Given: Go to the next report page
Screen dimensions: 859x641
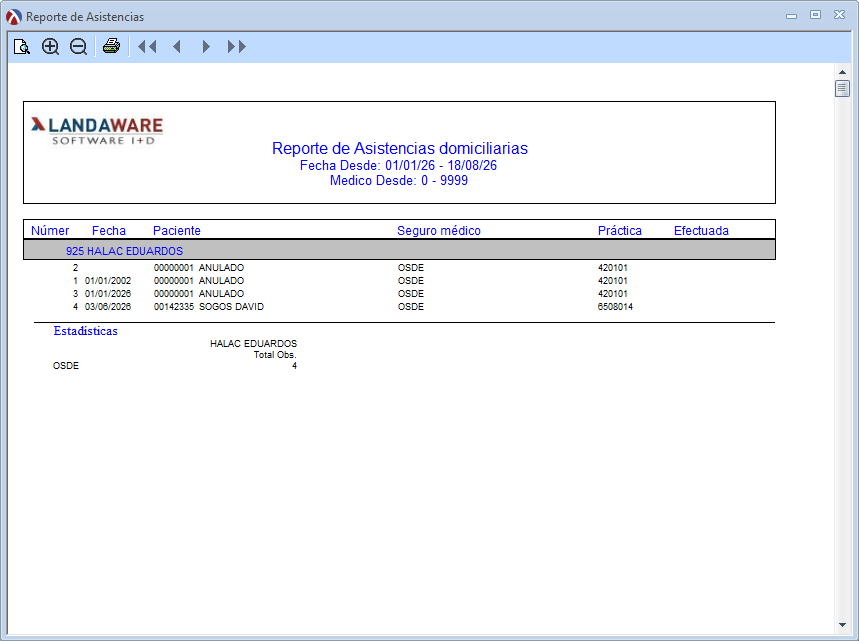Looking at the screenshot, I should 206,47.
